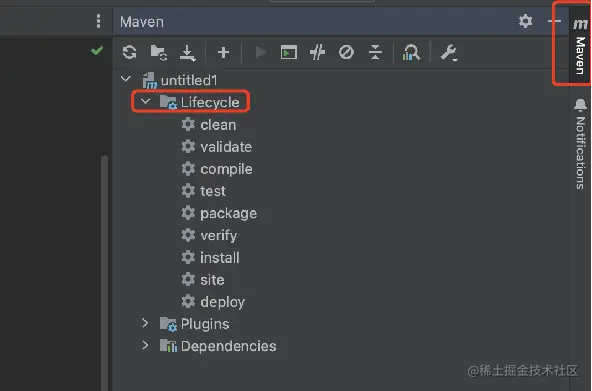
Task: Toggle Maven sidebar tab
Action: pyautogui.click(x=580, y=46)
